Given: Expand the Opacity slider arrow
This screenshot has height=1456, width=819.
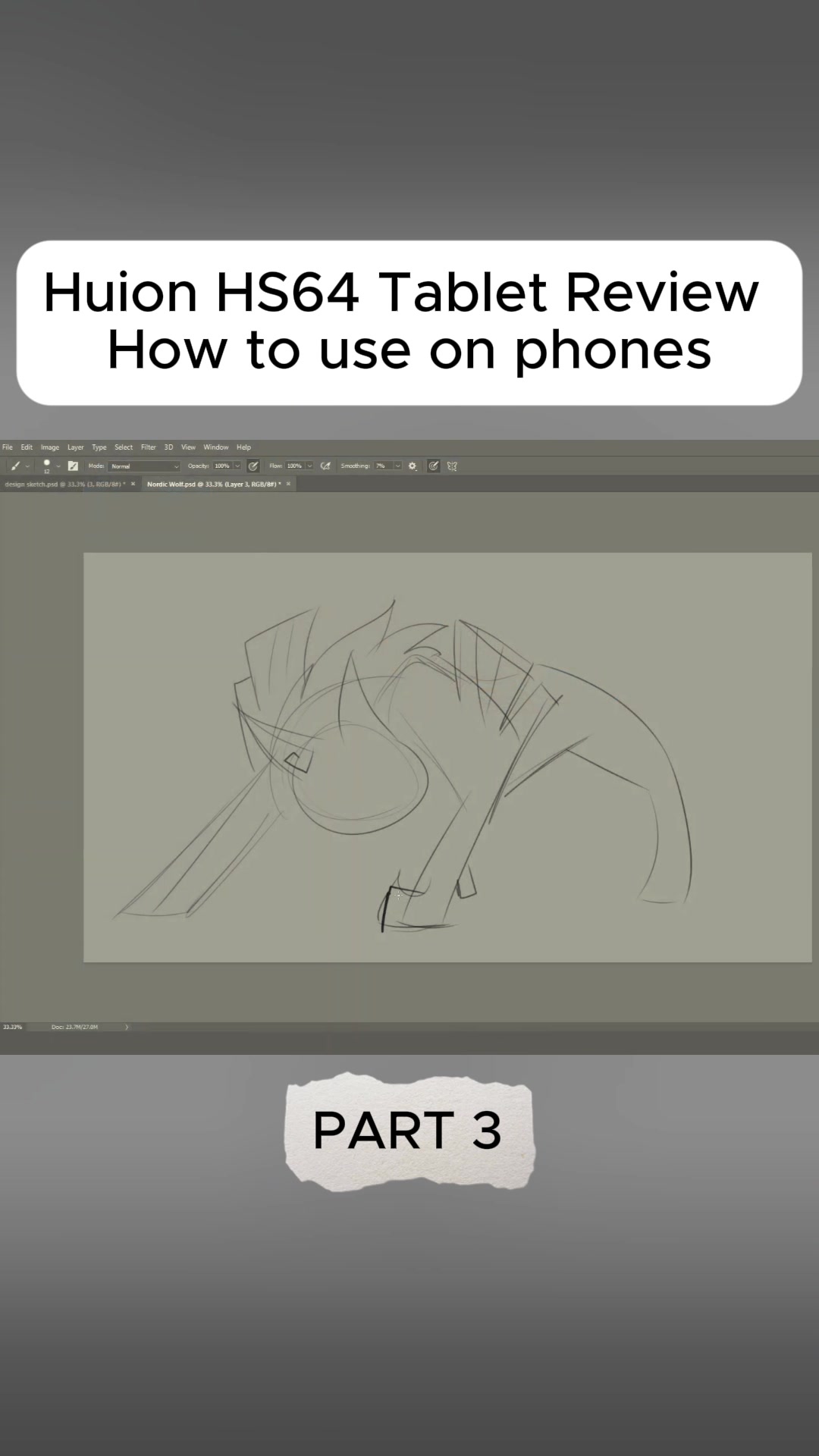Looking at the screenshot, I should click(x=237, y=466).
